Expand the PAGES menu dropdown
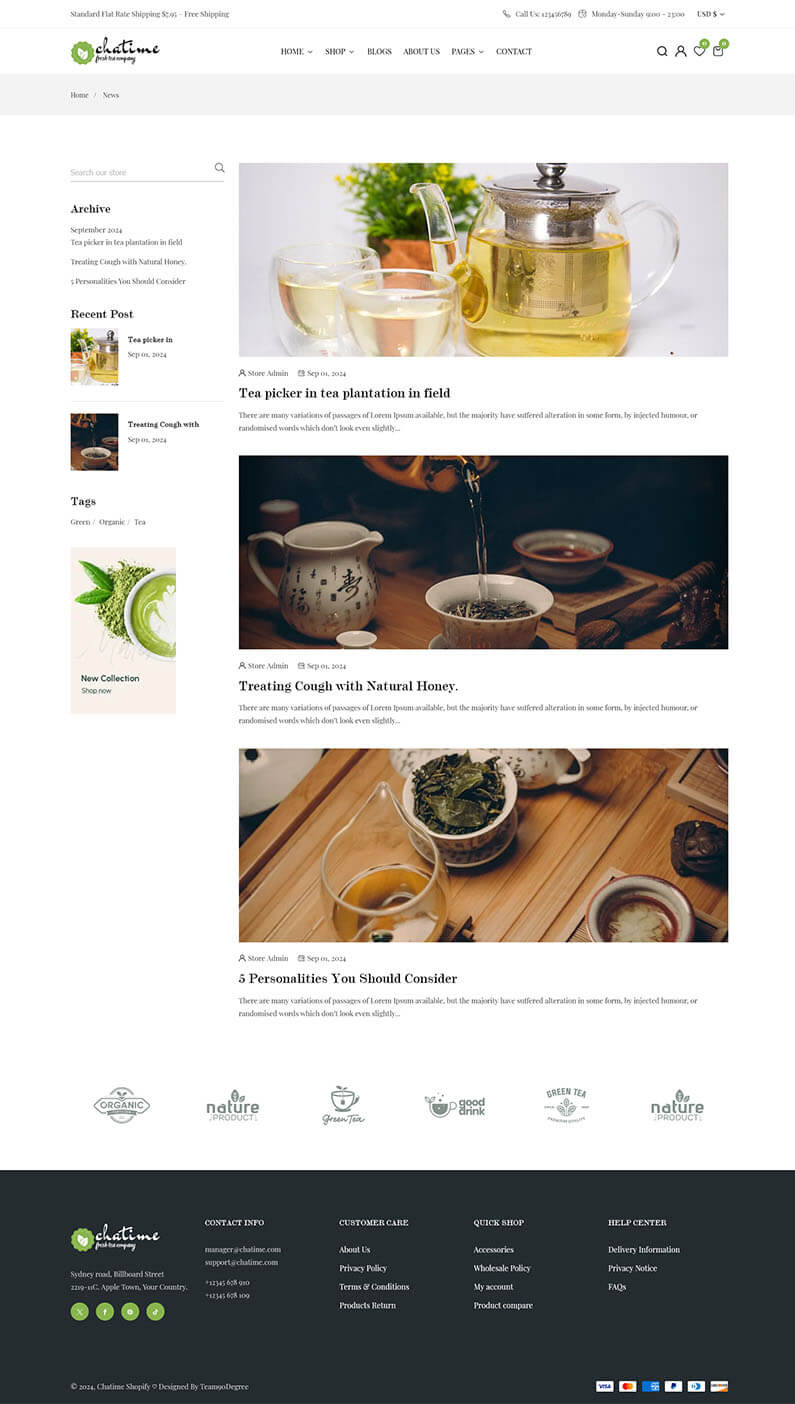Image resolution: width=795 pixels, height=1404 pixels. (467, 51)
